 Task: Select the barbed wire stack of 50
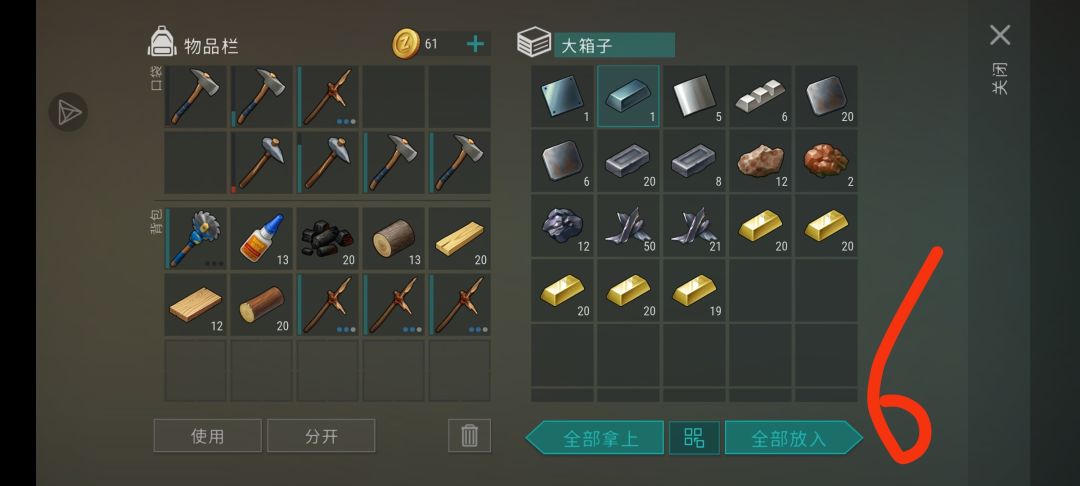click(x=628, y=225)
